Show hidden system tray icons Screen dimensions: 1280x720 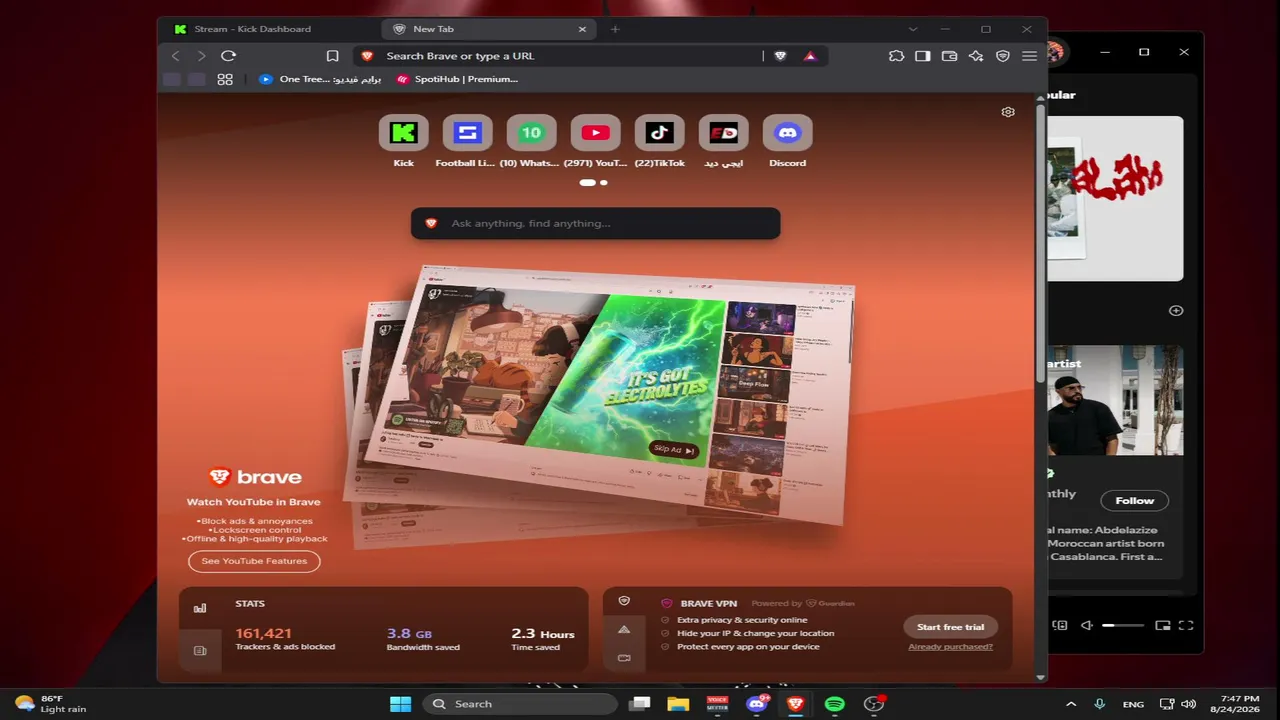click(x=1071, y=704)
